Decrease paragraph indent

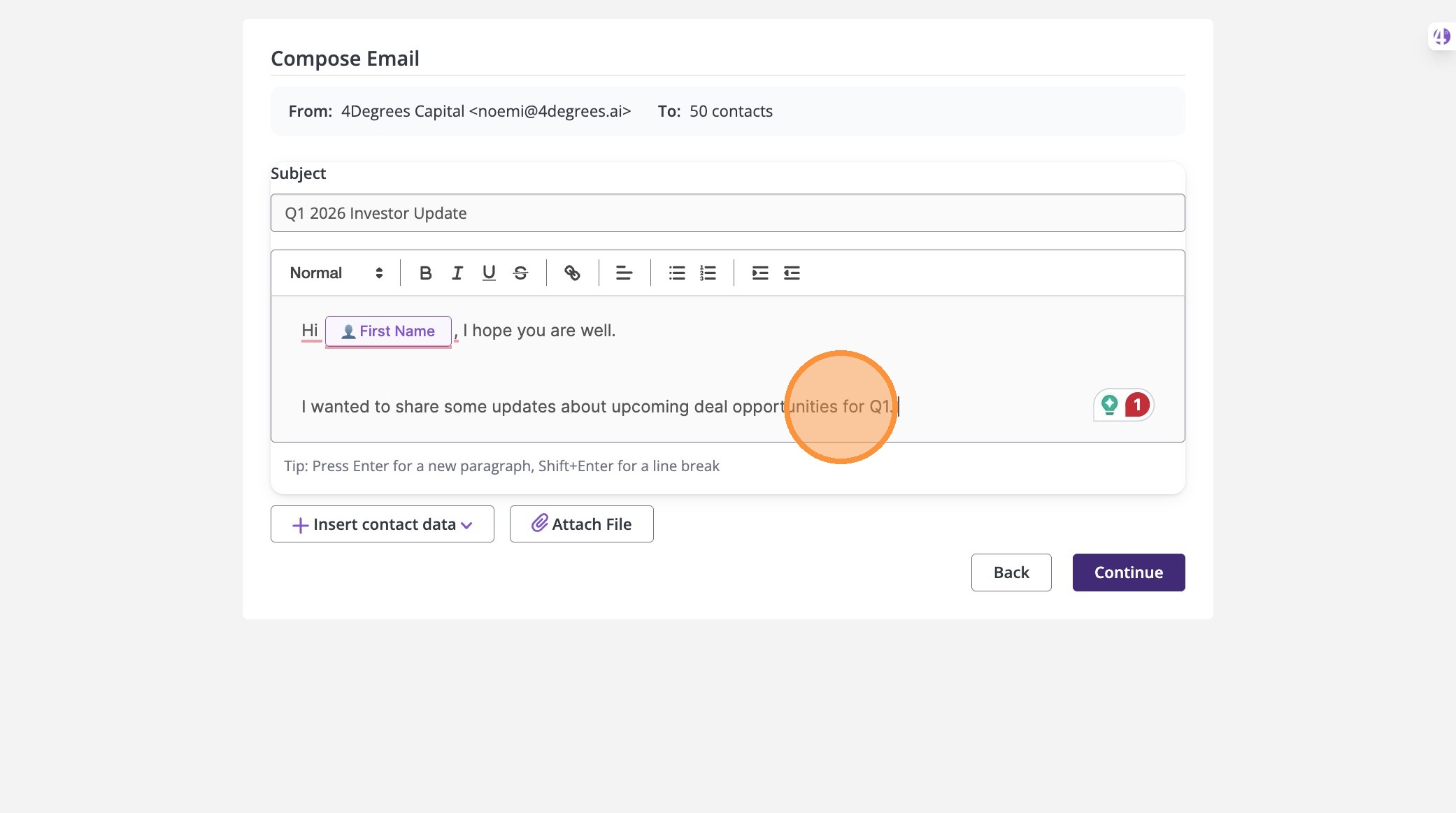pos(792,273)
